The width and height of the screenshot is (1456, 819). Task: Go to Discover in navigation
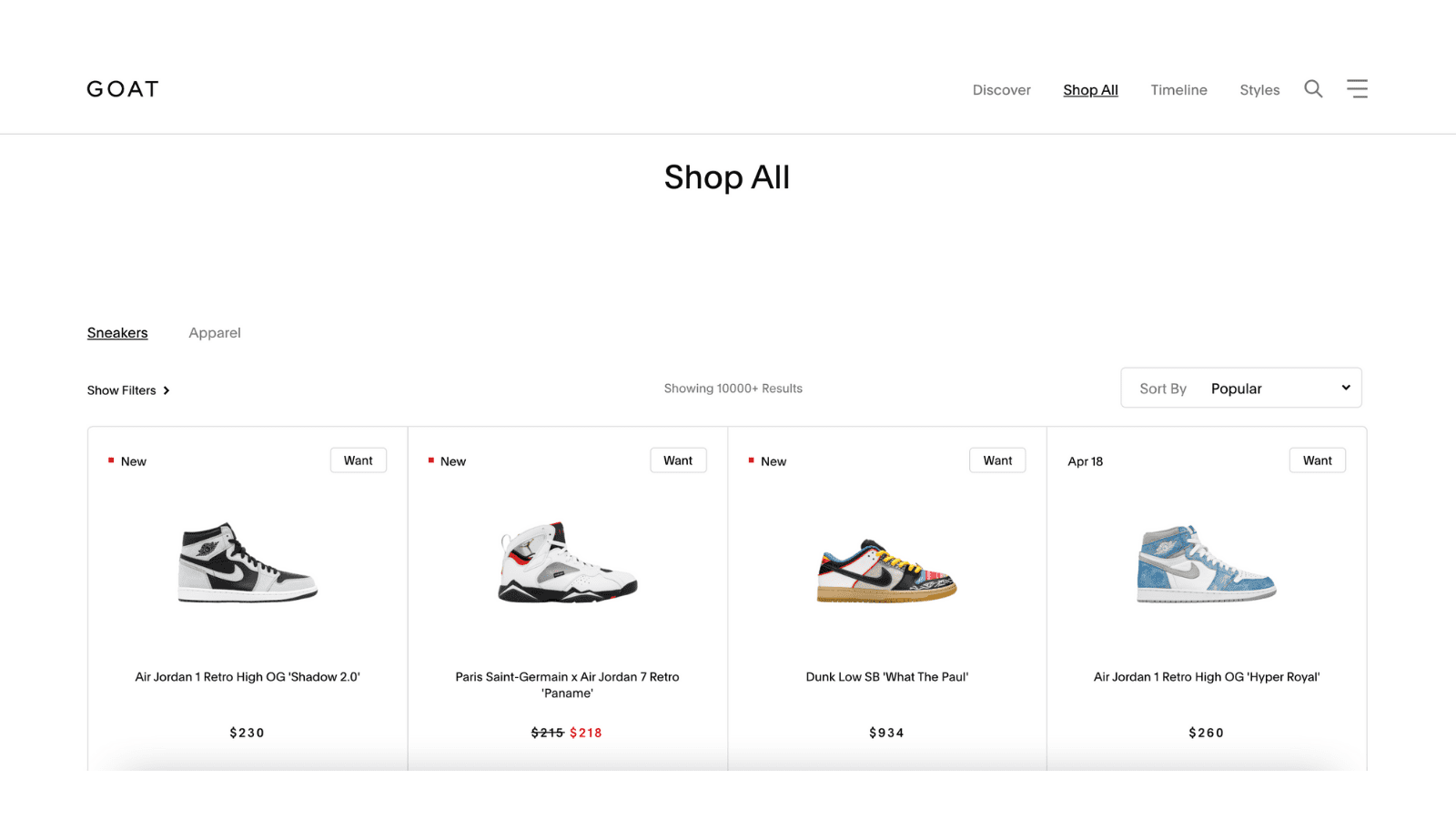[x=1002, y=90]
